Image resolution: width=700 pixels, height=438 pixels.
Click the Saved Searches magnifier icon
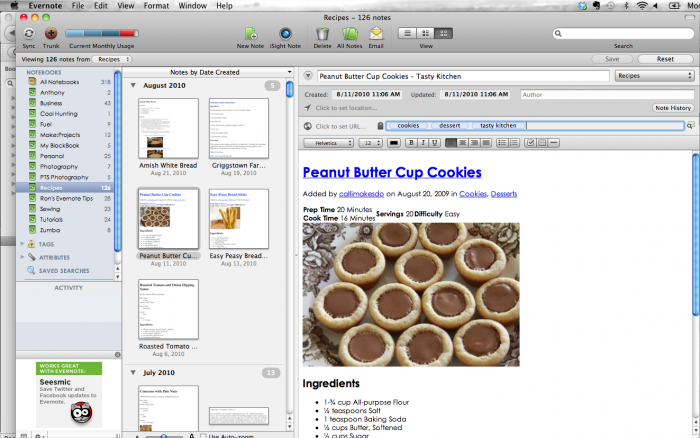31,270
